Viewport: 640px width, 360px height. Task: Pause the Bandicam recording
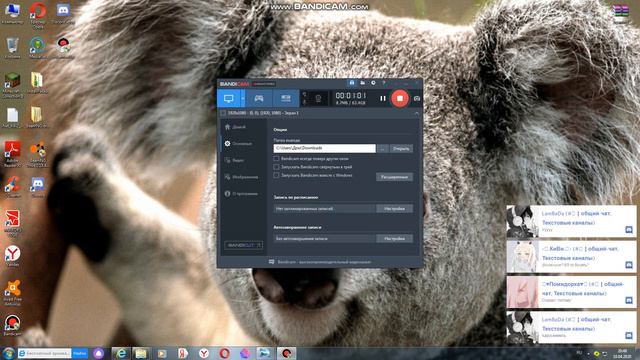[x=382, y=98]
